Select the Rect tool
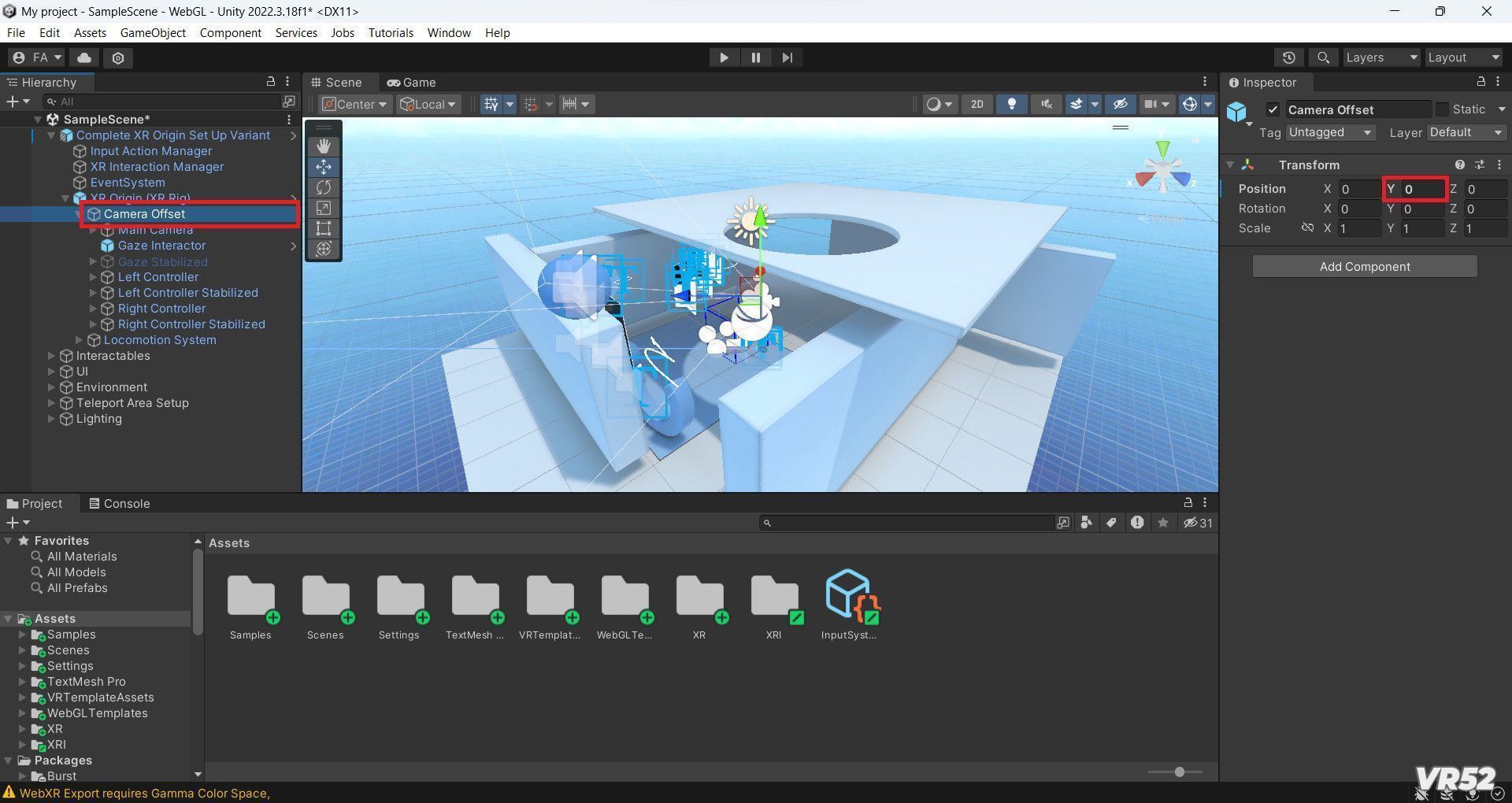Screen dimensions: 1512x803 323,228
